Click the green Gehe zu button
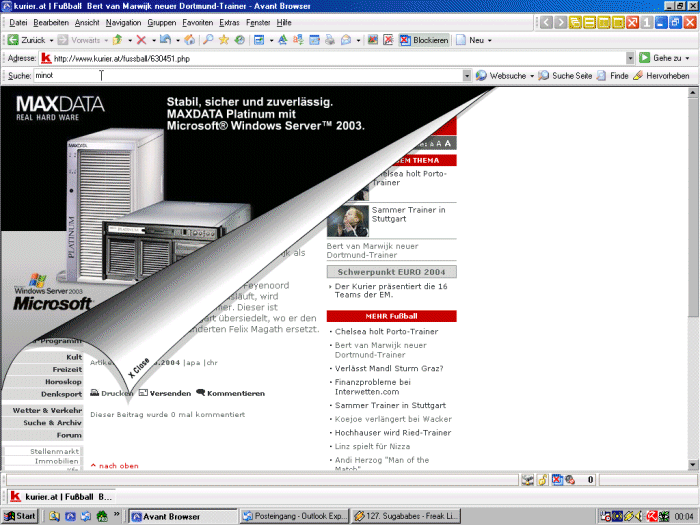700x525 pixels. point(660,58)
